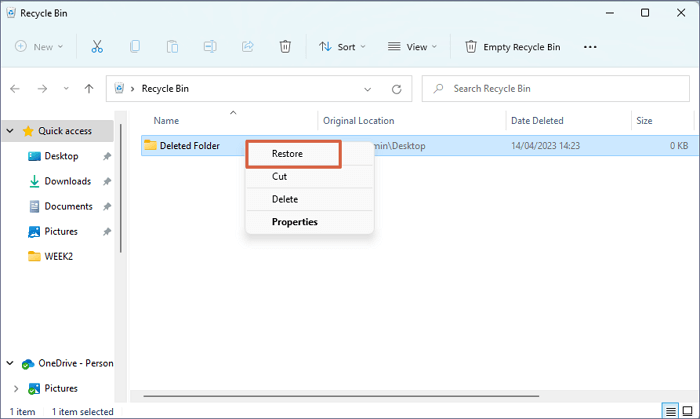Collapse the Quick access tree section

click(x=10, y=131)
